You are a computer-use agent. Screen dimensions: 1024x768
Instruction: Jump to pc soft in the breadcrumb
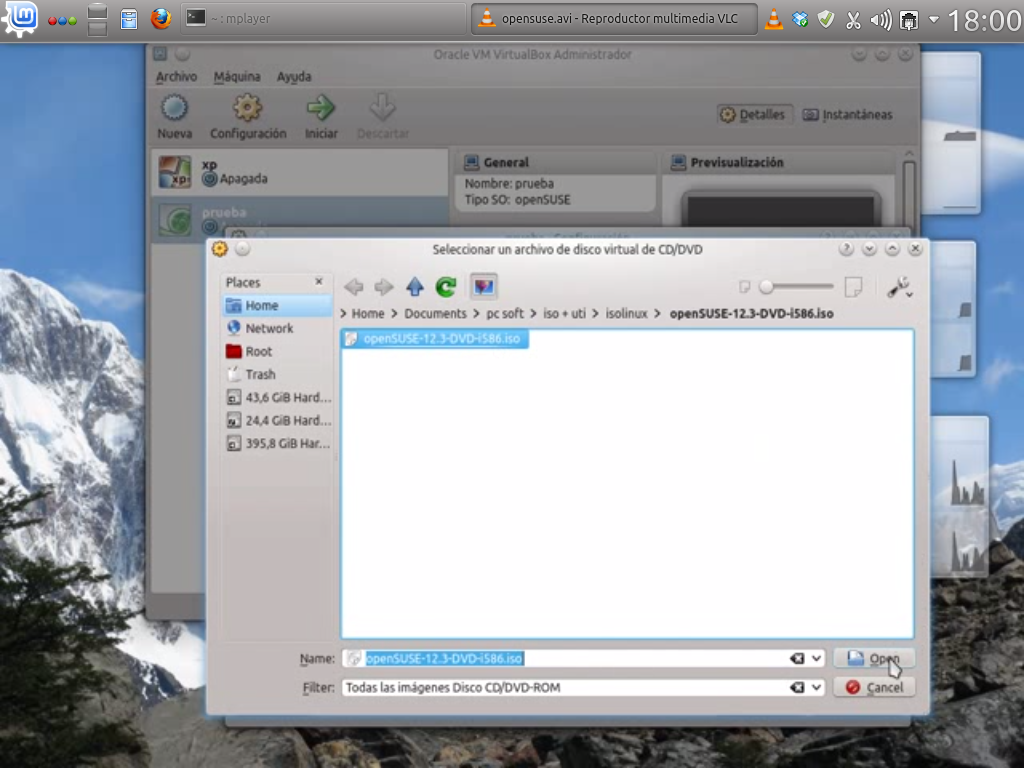505,313
